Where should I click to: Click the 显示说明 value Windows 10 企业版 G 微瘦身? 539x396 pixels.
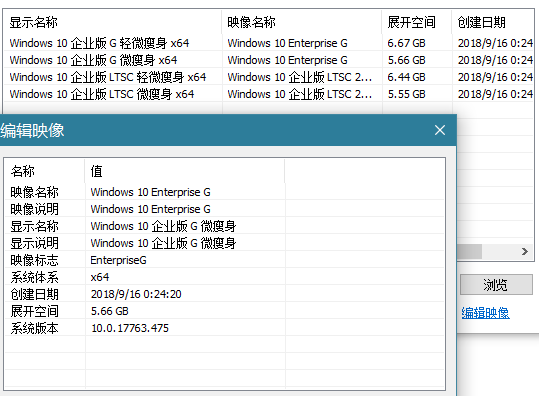click(x=163, y=243)
